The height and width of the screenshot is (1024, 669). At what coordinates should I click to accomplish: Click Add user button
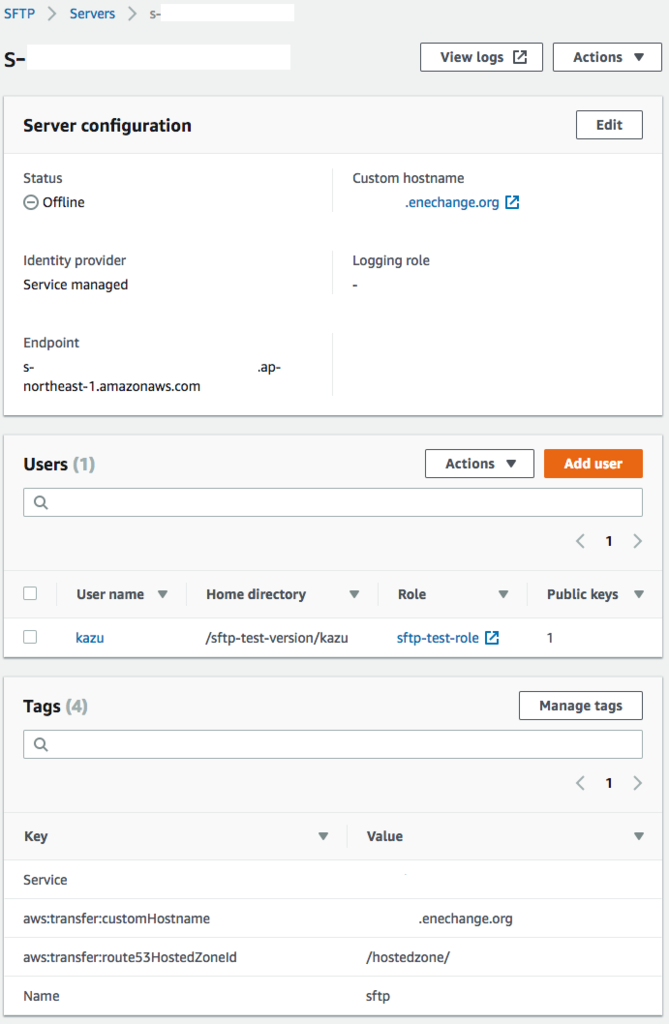[x=593, y=463]
